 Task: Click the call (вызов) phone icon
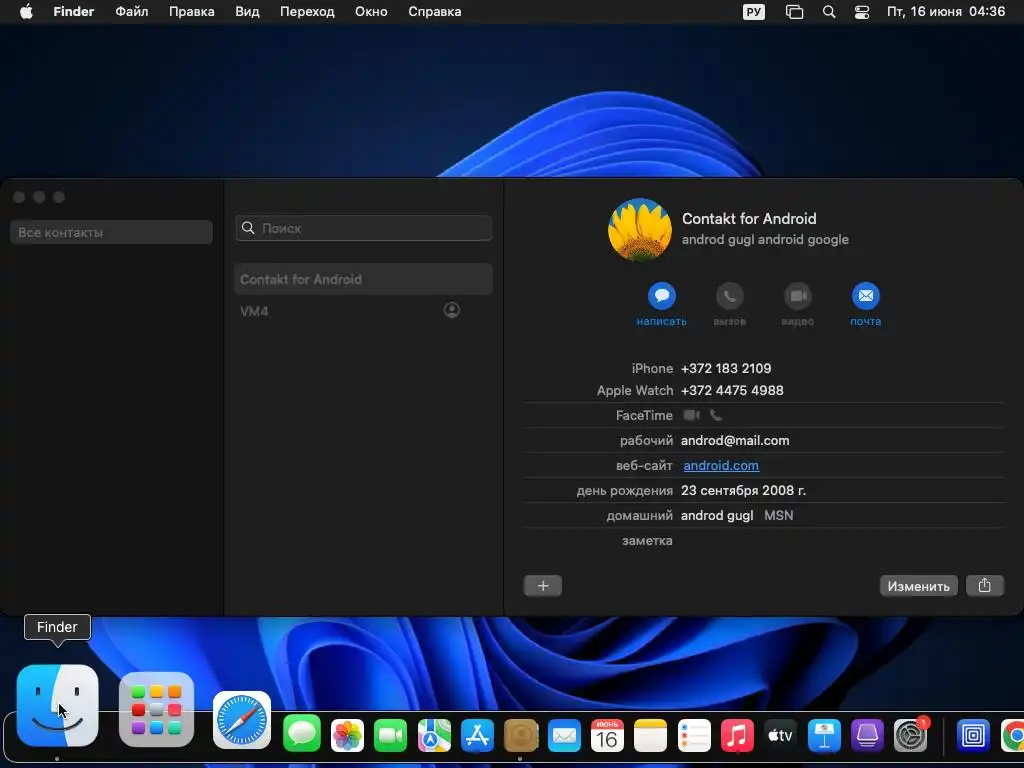729,296
